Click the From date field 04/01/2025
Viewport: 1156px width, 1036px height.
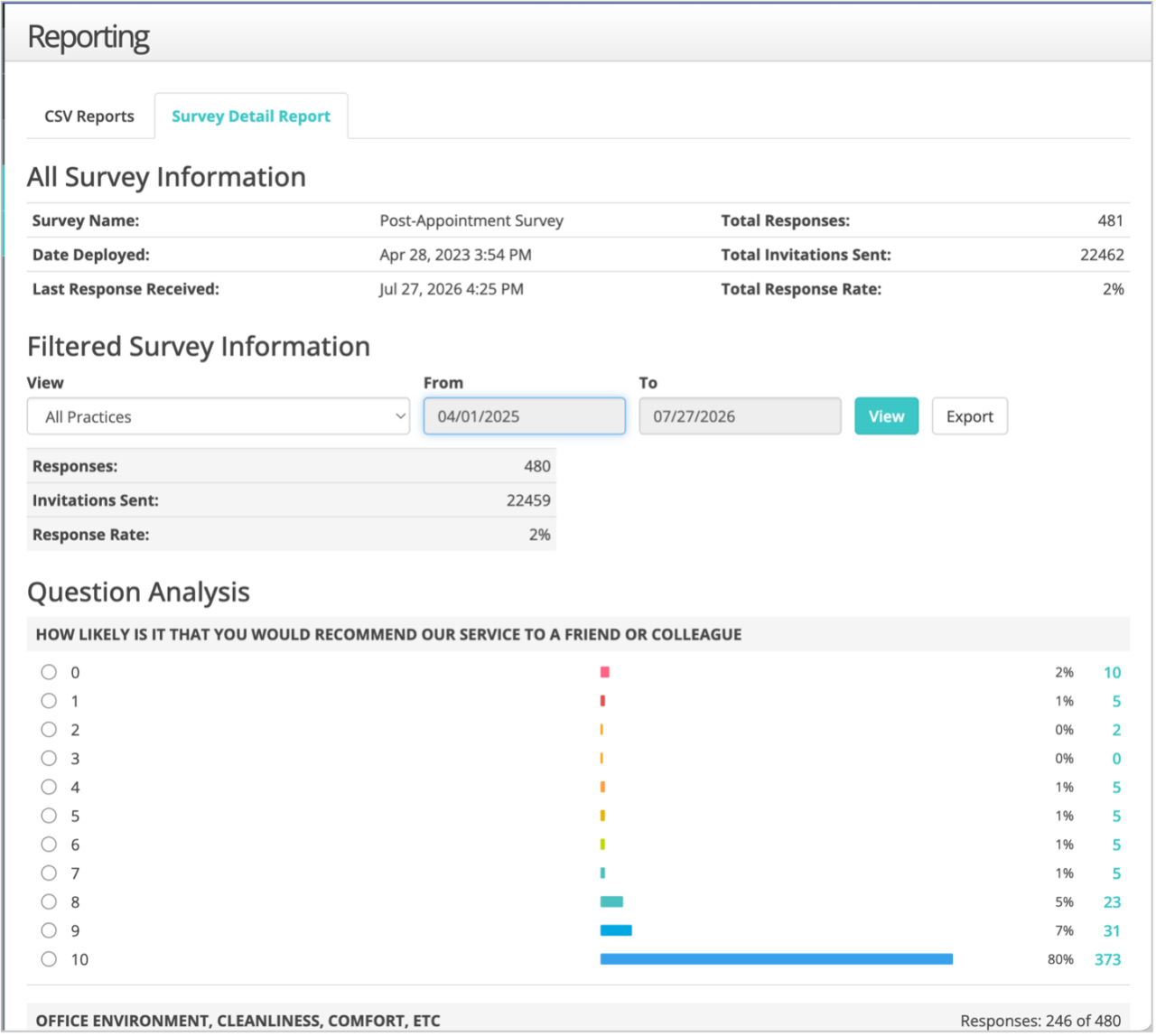click(x=524, y=416)
